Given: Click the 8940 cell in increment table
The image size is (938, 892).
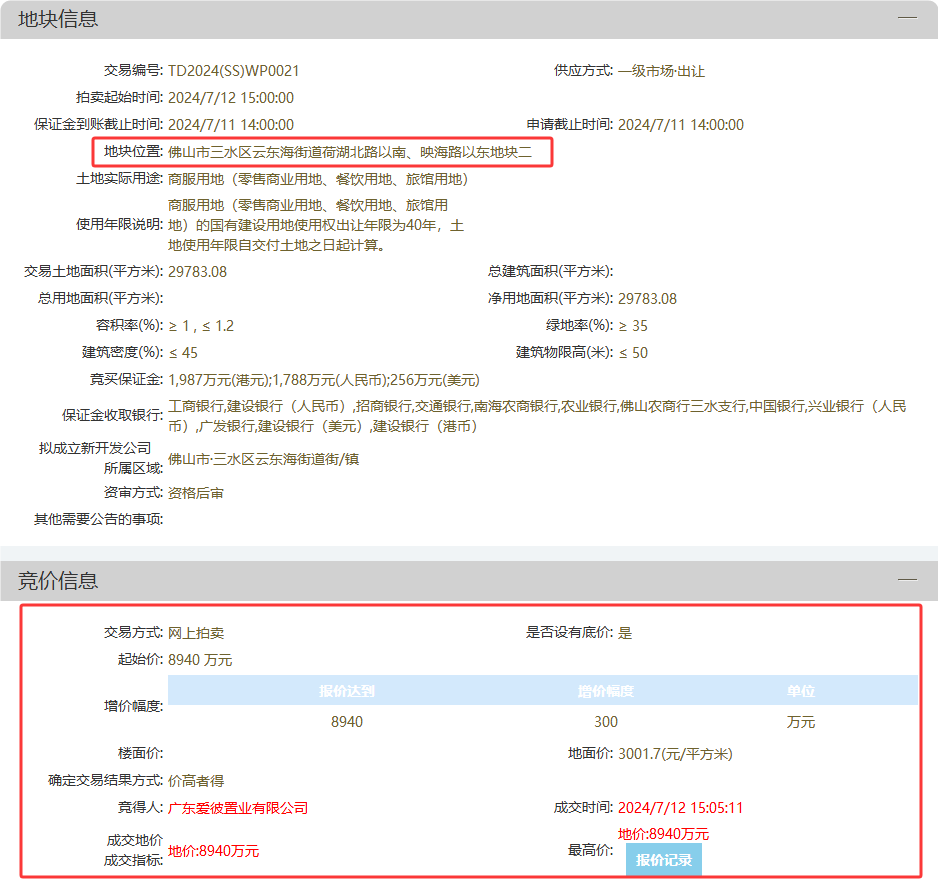Looking at the screenshot, I should (347, 721).
